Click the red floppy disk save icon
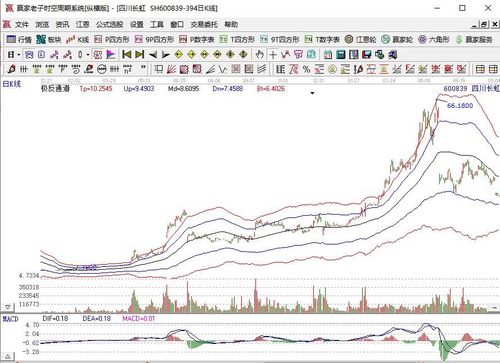This screenshot has height=363, width=500. pyautogui.click(x=367, y=54)
